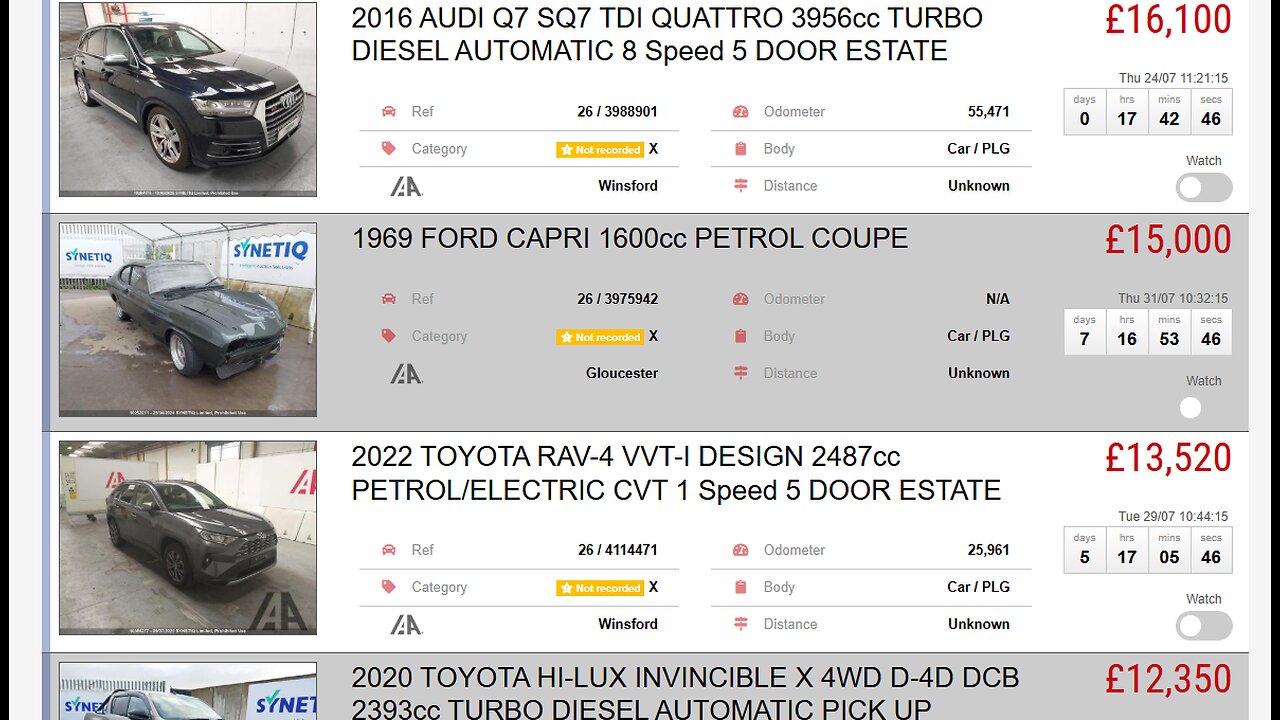The image size is (1280, 720).
Task: Click the AA logo icon beside Gloucester
Action: [406, 373]
